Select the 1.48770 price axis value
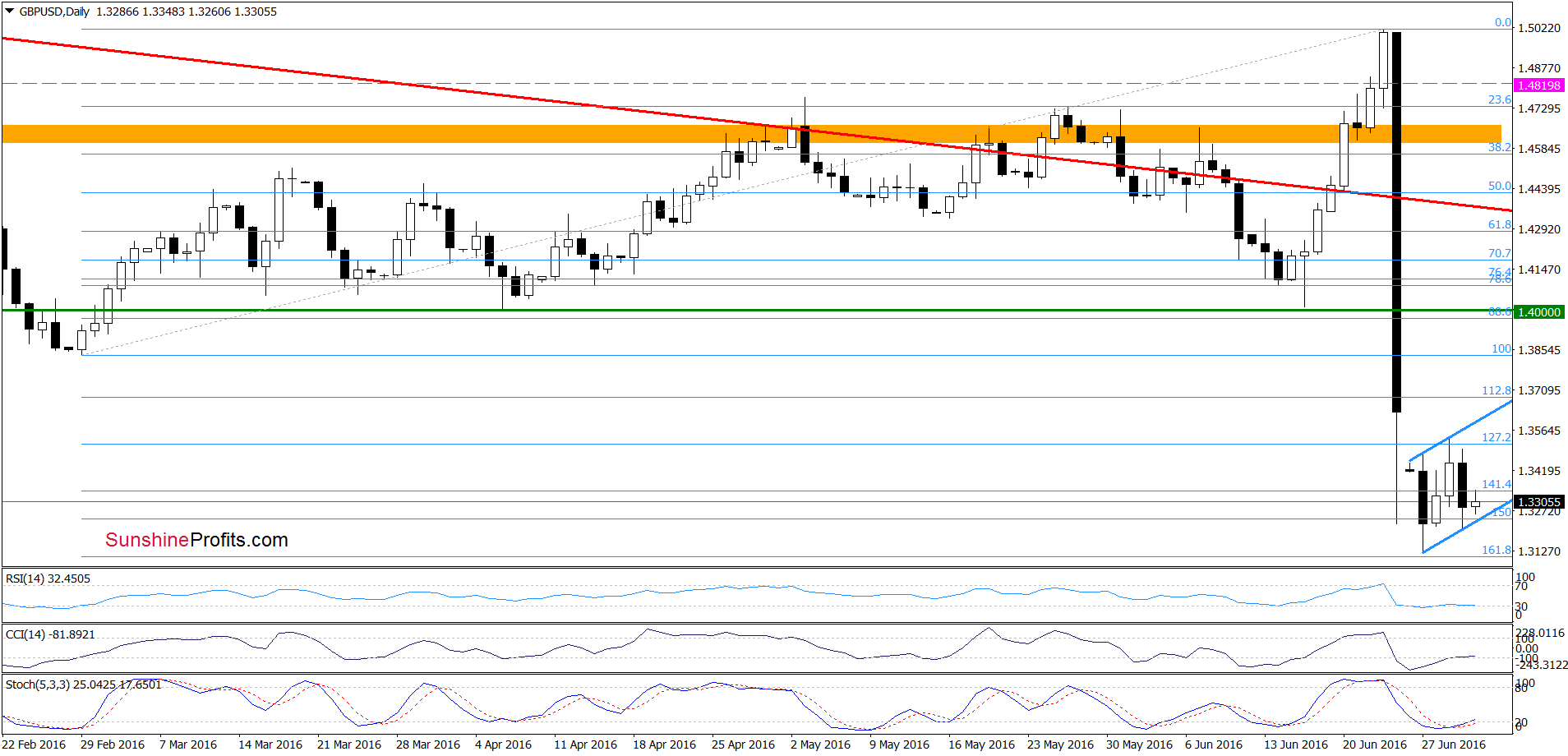The image size is (1568, 756). [x=1539, y=68]
